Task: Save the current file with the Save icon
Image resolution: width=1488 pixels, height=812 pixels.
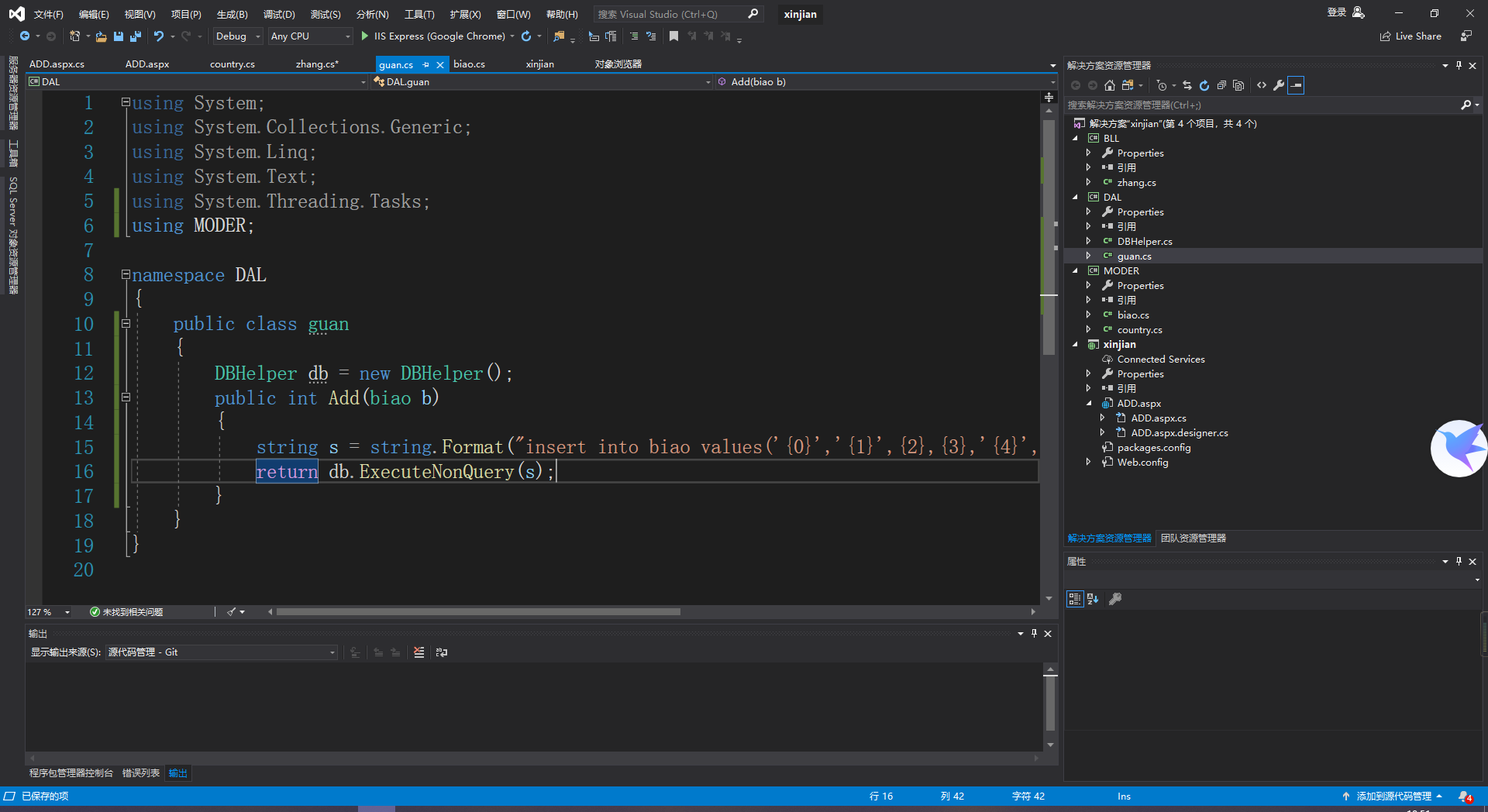Action: [x=119, y=36]
